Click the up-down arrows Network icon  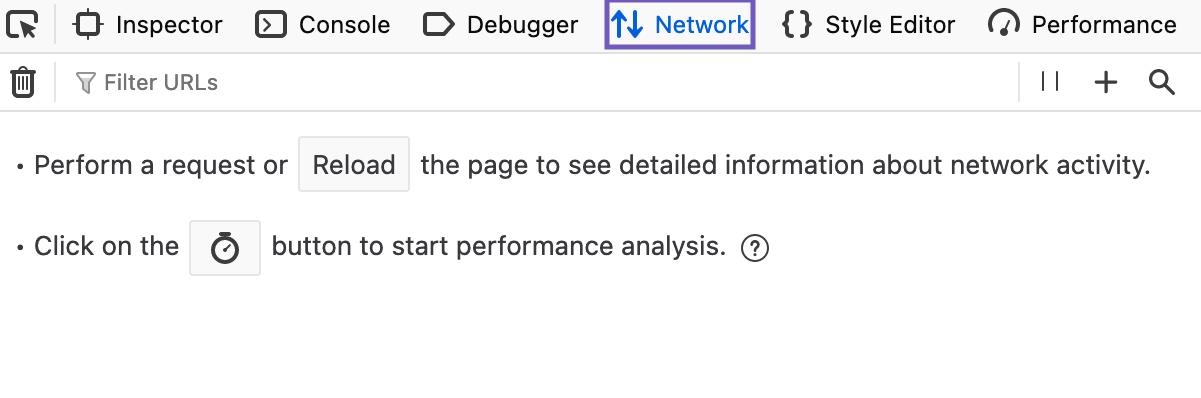[627, 25]
